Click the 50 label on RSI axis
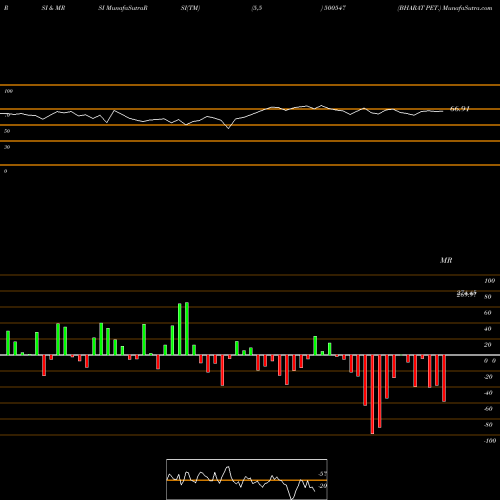The height and width of the screenshot is (500, 500). (7, 131)
